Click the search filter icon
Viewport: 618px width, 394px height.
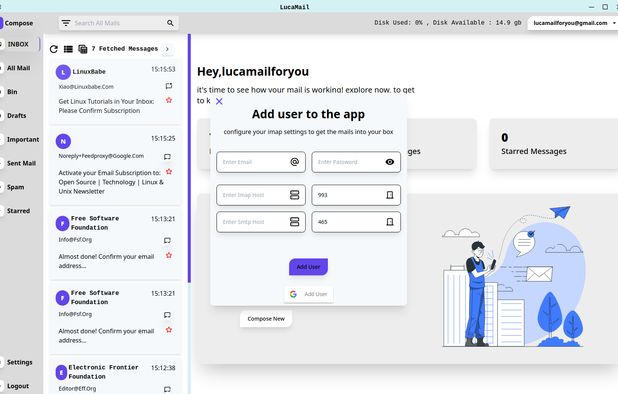(x=66, y=23)
